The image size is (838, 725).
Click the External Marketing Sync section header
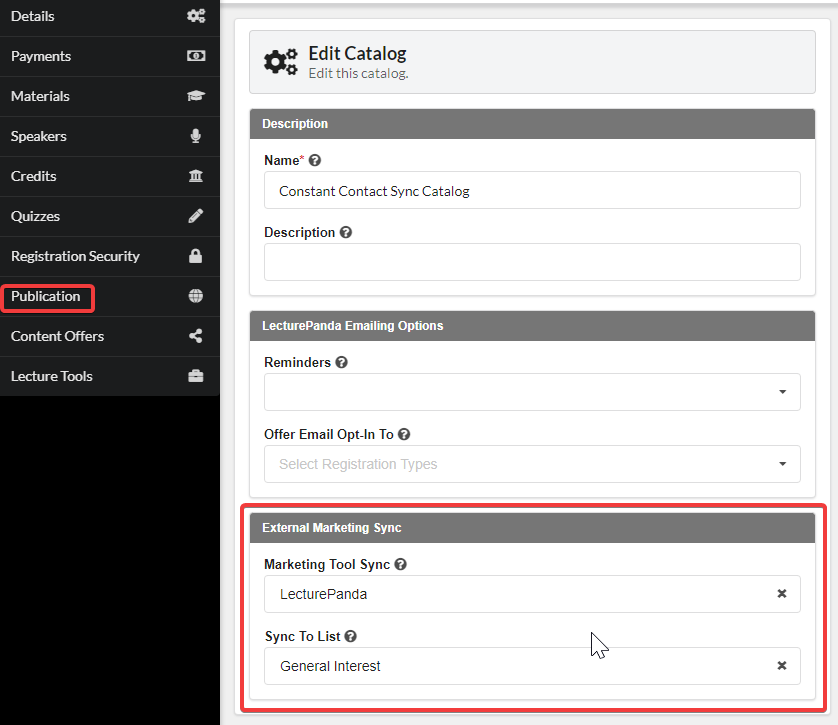point(532,528)
